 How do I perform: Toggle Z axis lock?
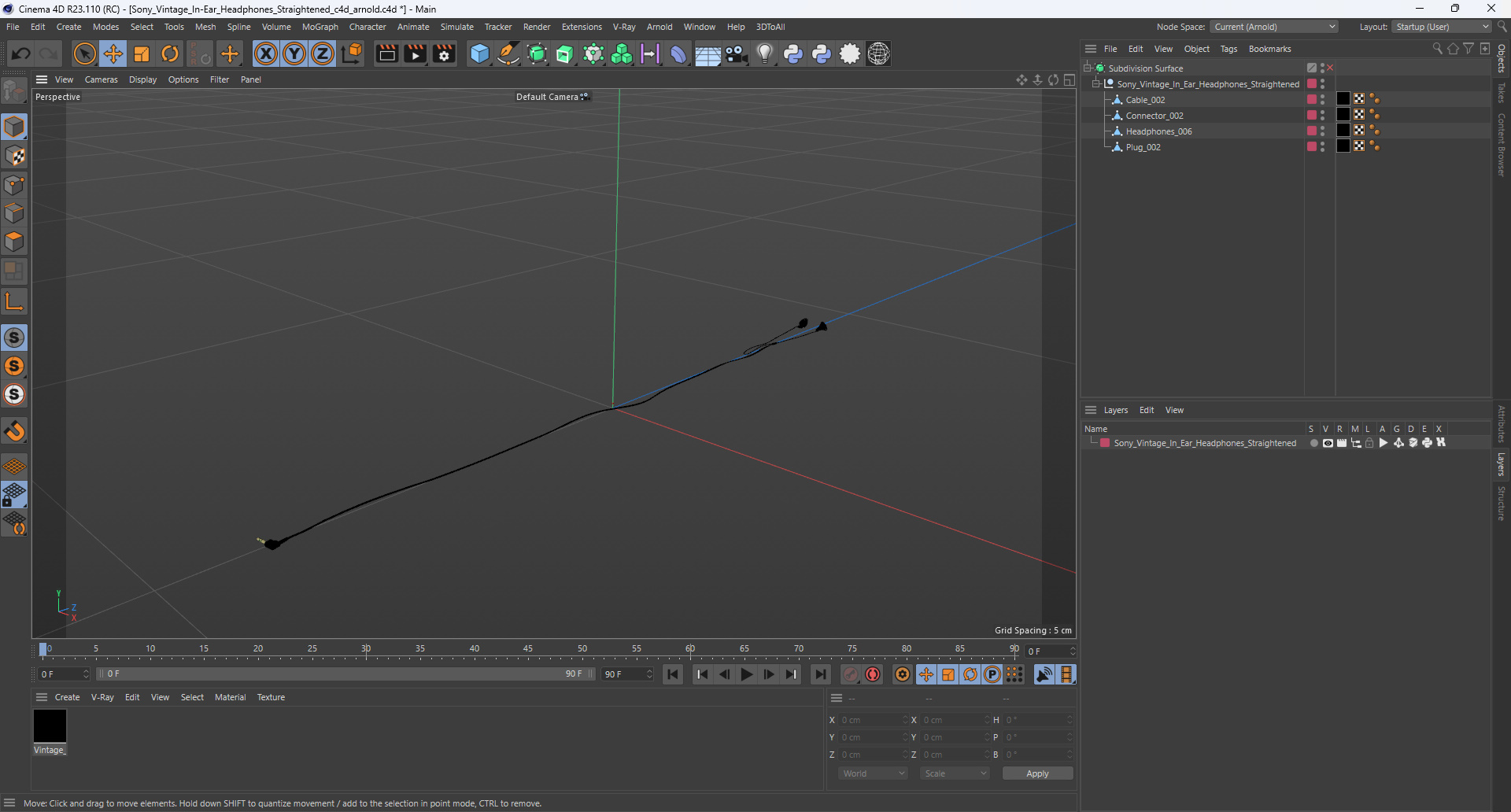323,54
